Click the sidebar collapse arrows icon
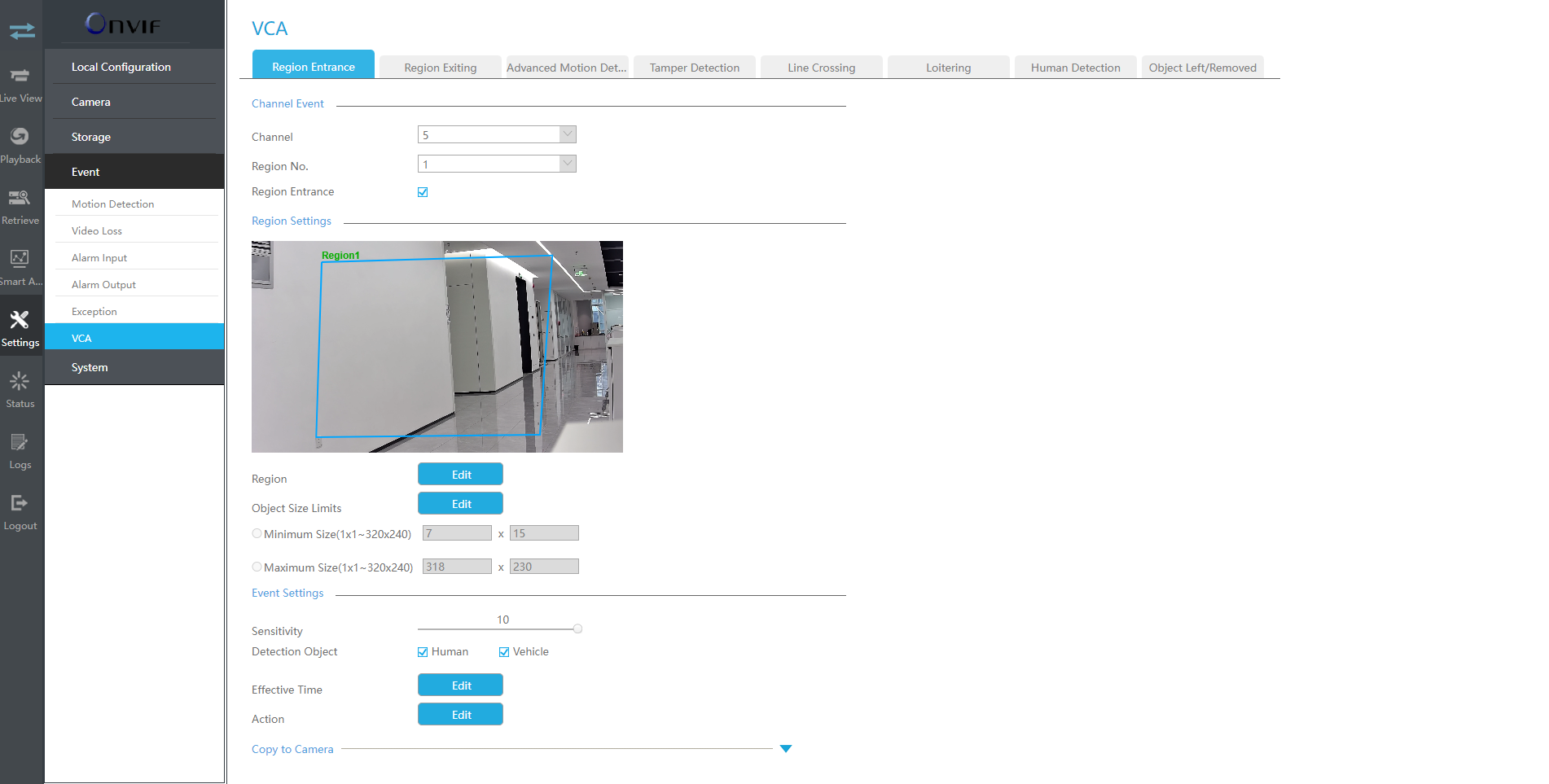This screenshot has height=784, width=1549. tap(22, 31)
